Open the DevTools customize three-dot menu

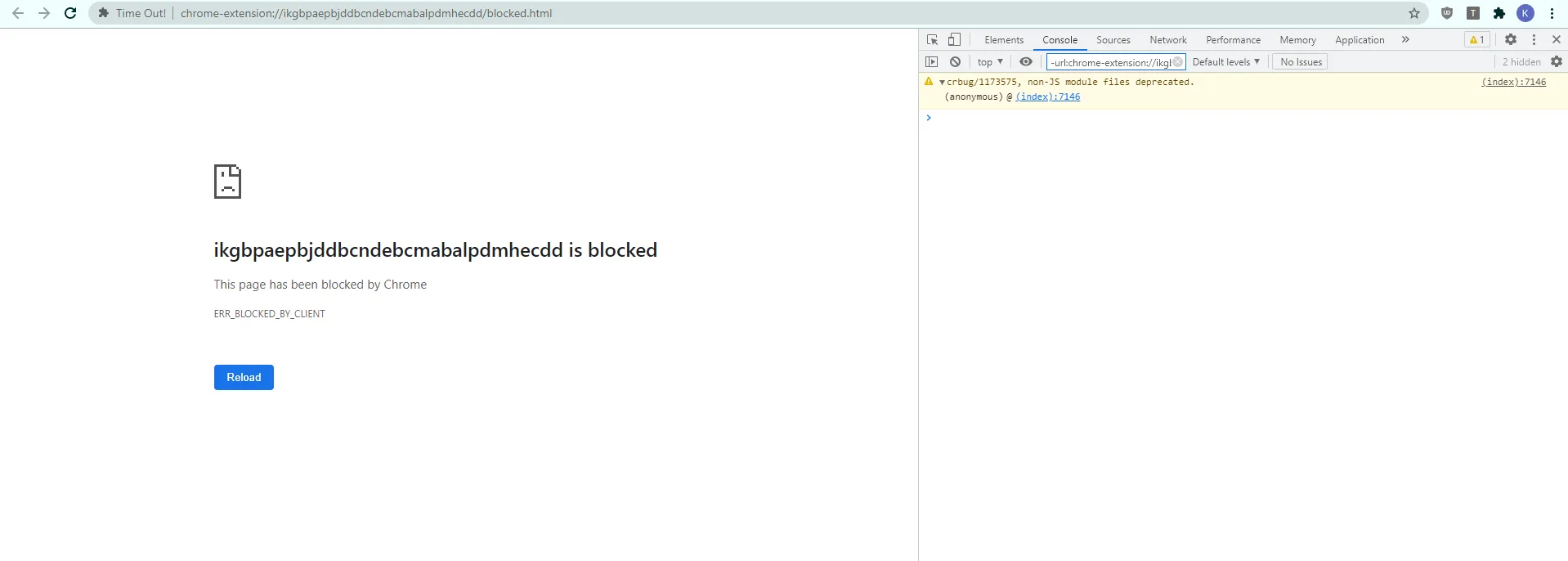point(1534,39)
